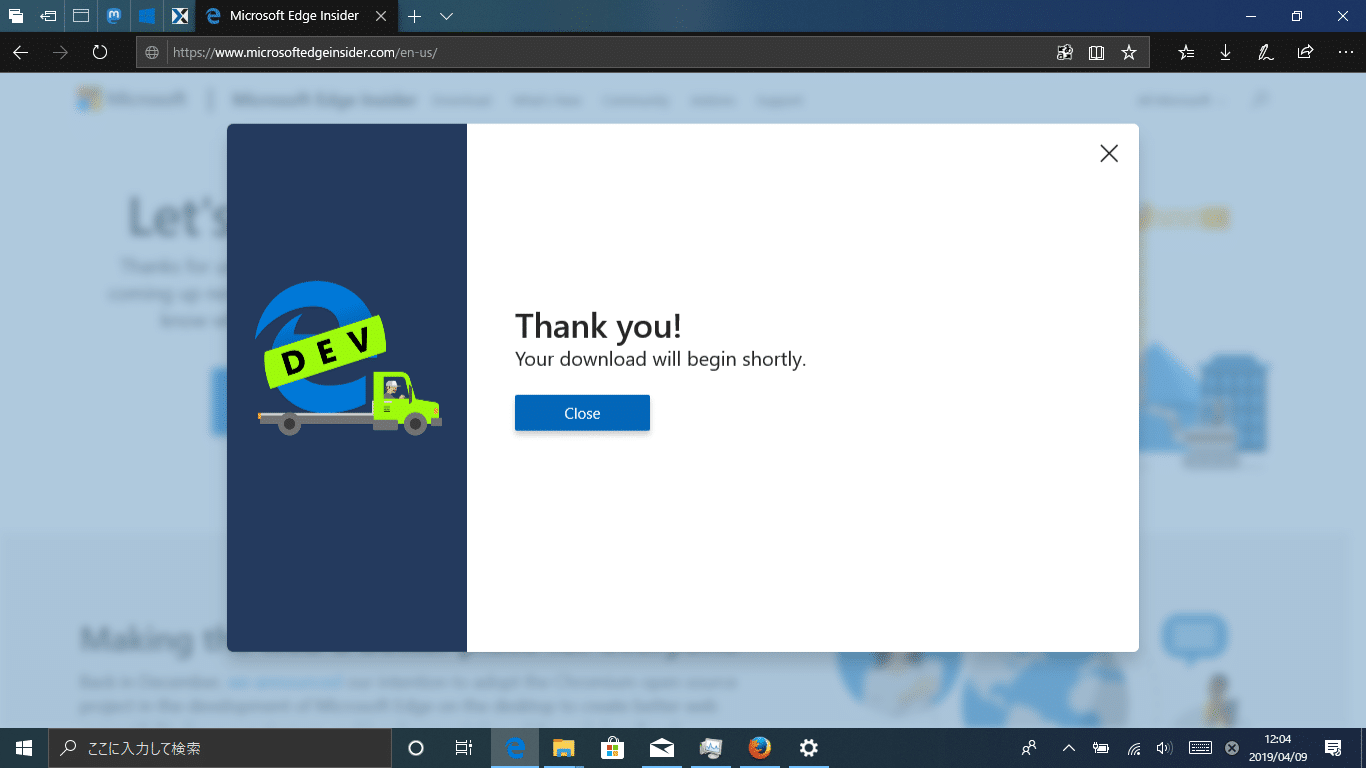Open Settings gear on the taskbar
Image resolution: width=1366 pixels, height=768 pixels.
click(x=809, y=748)
